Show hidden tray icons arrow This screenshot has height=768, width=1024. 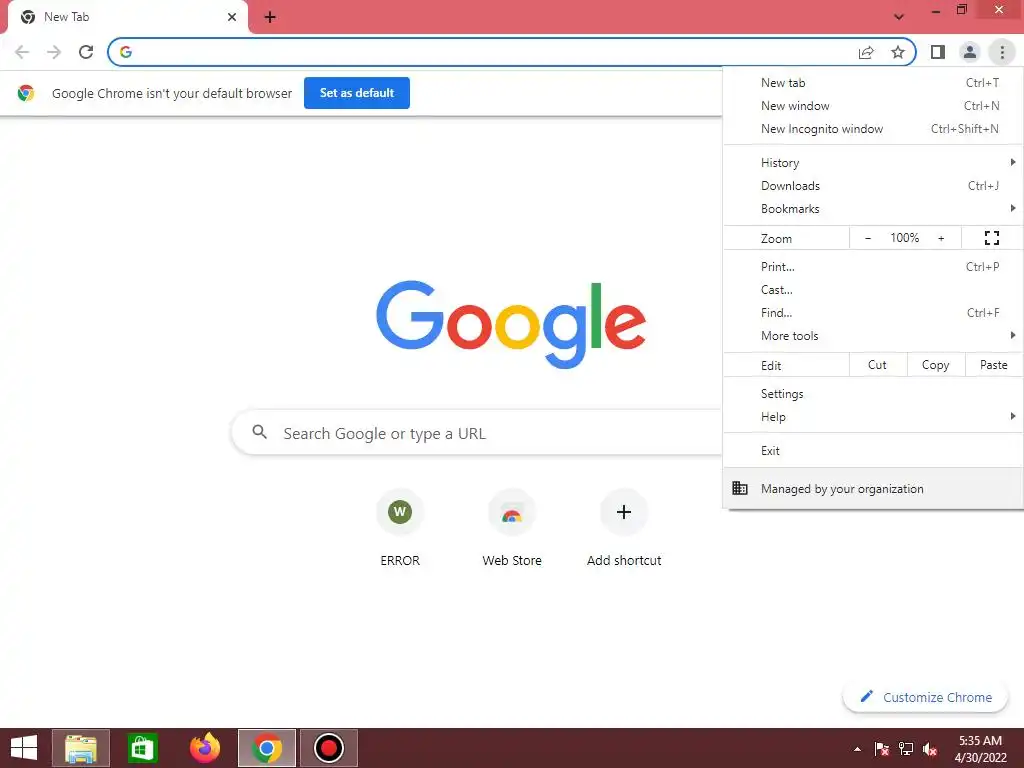[x=857, y=749]
